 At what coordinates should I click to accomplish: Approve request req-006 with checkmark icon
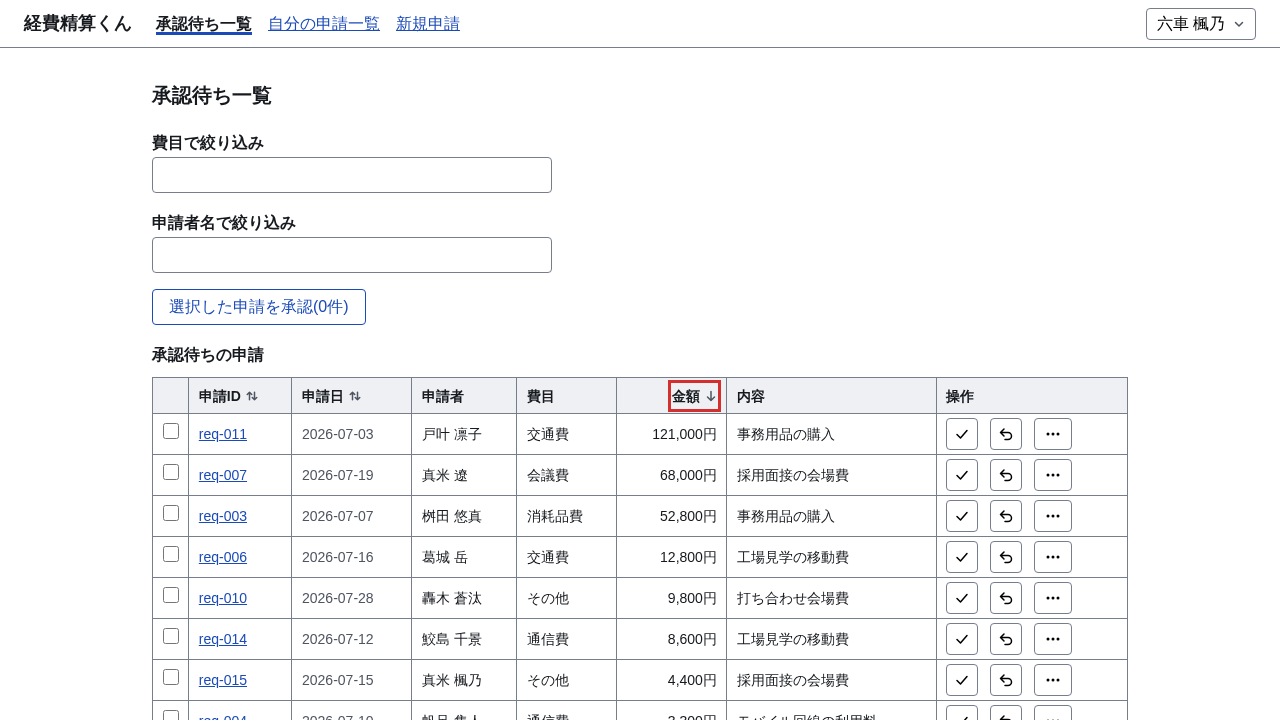(x=962, y=557)
